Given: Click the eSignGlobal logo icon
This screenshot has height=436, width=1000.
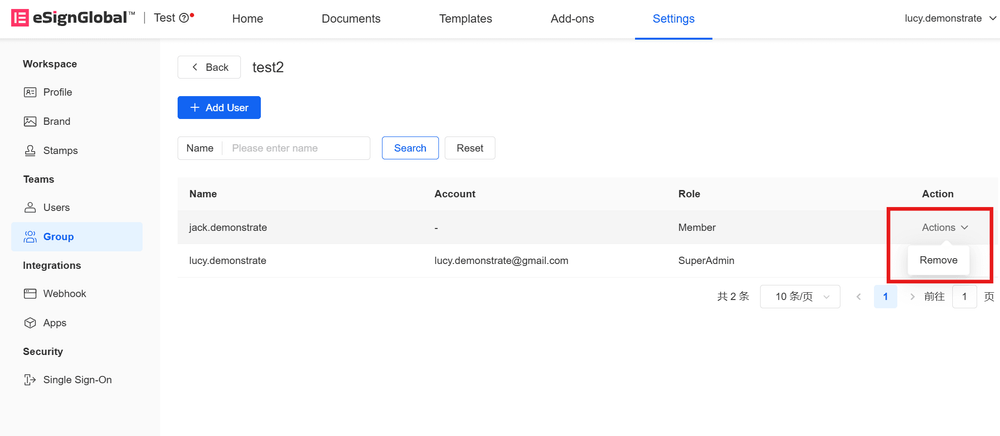Looking at the screenshot, I should click(x=19, y=18).
